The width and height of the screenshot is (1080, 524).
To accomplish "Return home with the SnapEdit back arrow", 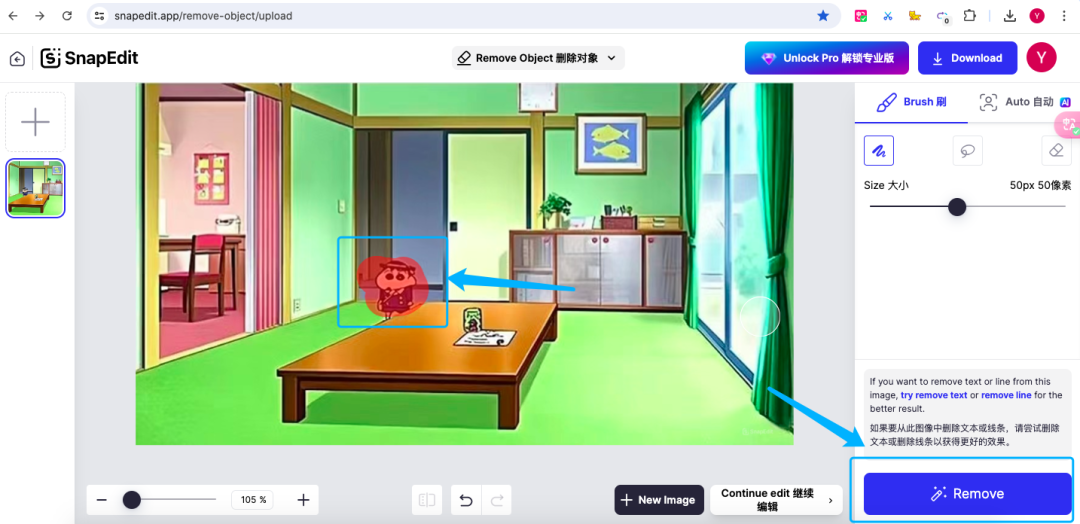I will click(x=17, y=59).
